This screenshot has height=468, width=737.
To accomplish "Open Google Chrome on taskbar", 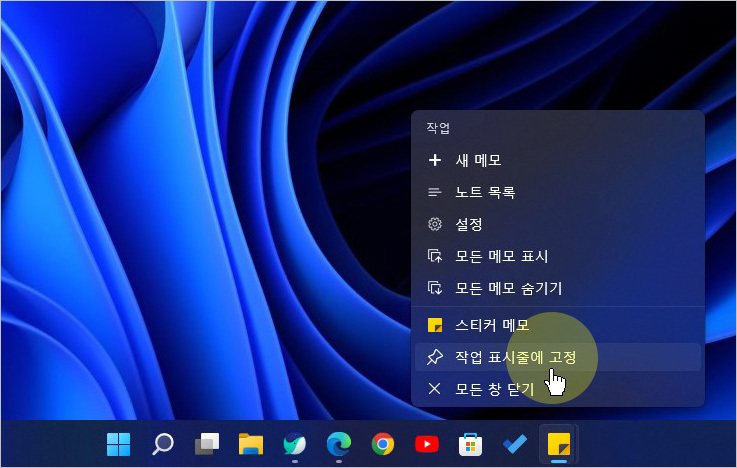I will tap(383, 444).
